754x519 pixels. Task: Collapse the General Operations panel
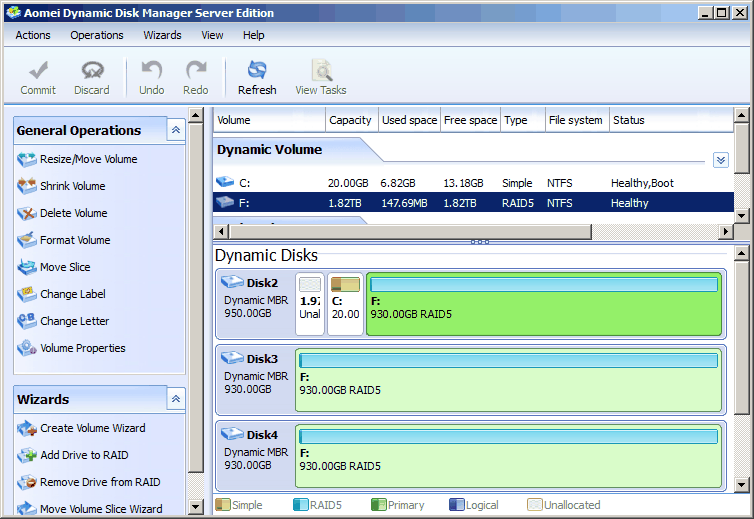pyautogui.click(x=176, y=130)
